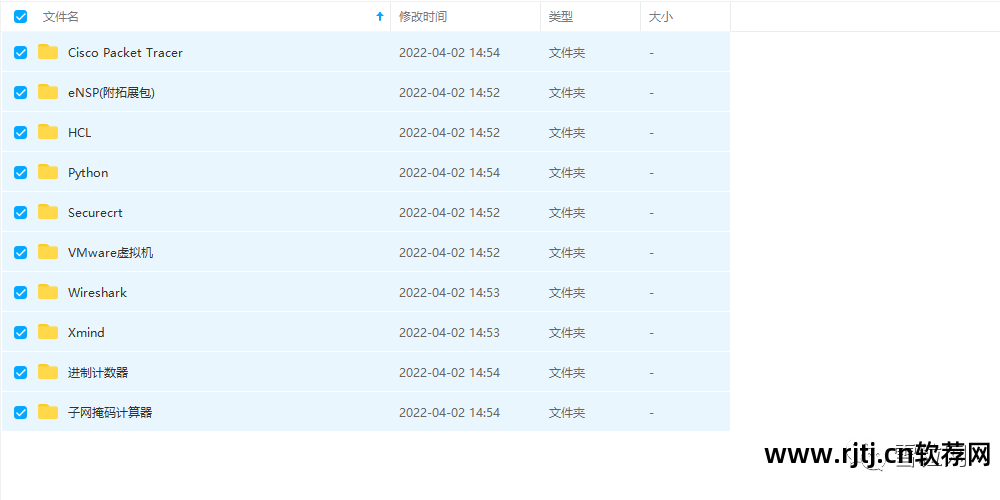The image size is (1000, 500).
Task: Sort by the 大小 column header
Action: [x=660, y=17]
